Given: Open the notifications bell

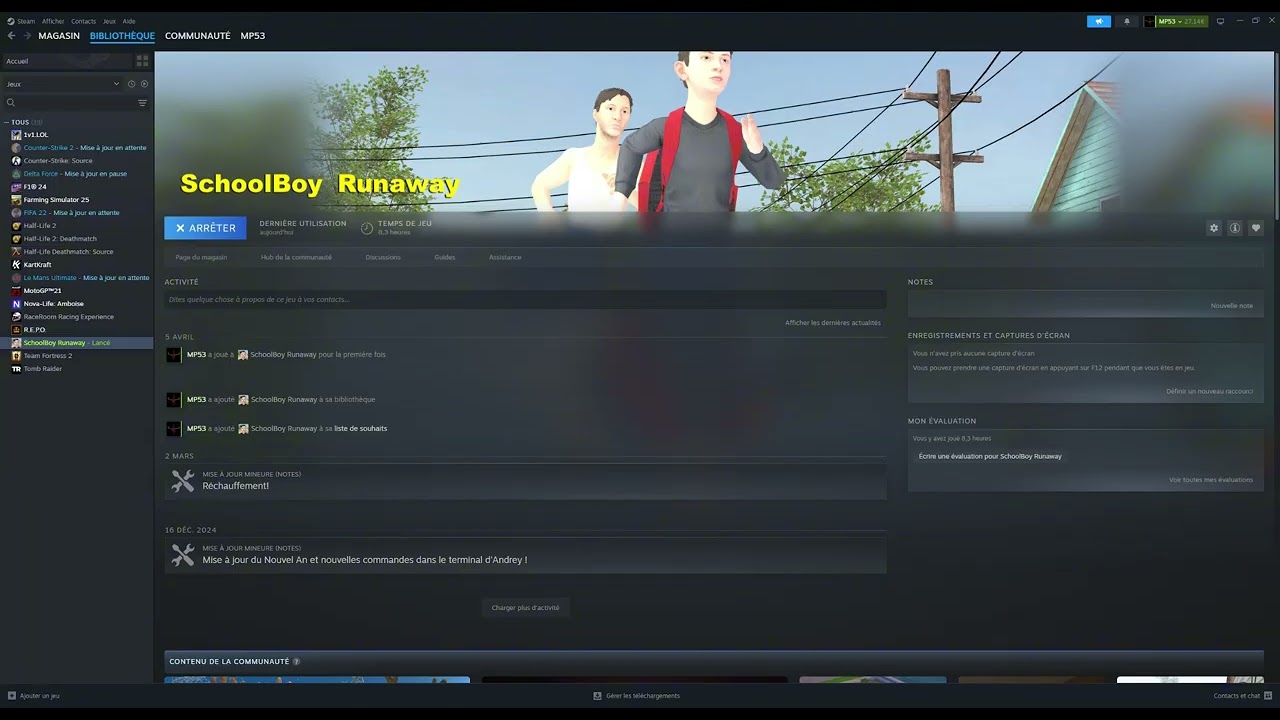Looking at the screenshot, I should (x=1127, y=21).
